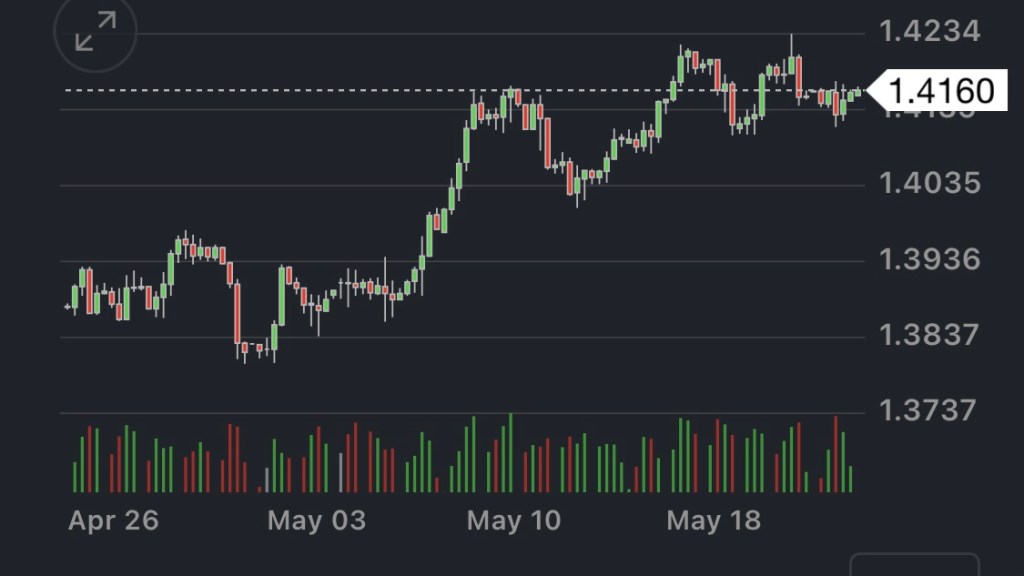Select the 1.3737 price level label
This screenshot has width=1024, height=576.
[x=930, y=410]
